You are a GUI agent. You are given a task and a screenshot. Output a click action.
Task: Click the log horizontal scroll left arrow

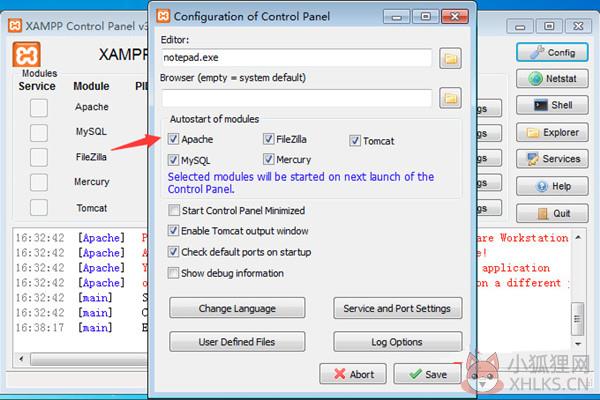(x=21, y=359)
